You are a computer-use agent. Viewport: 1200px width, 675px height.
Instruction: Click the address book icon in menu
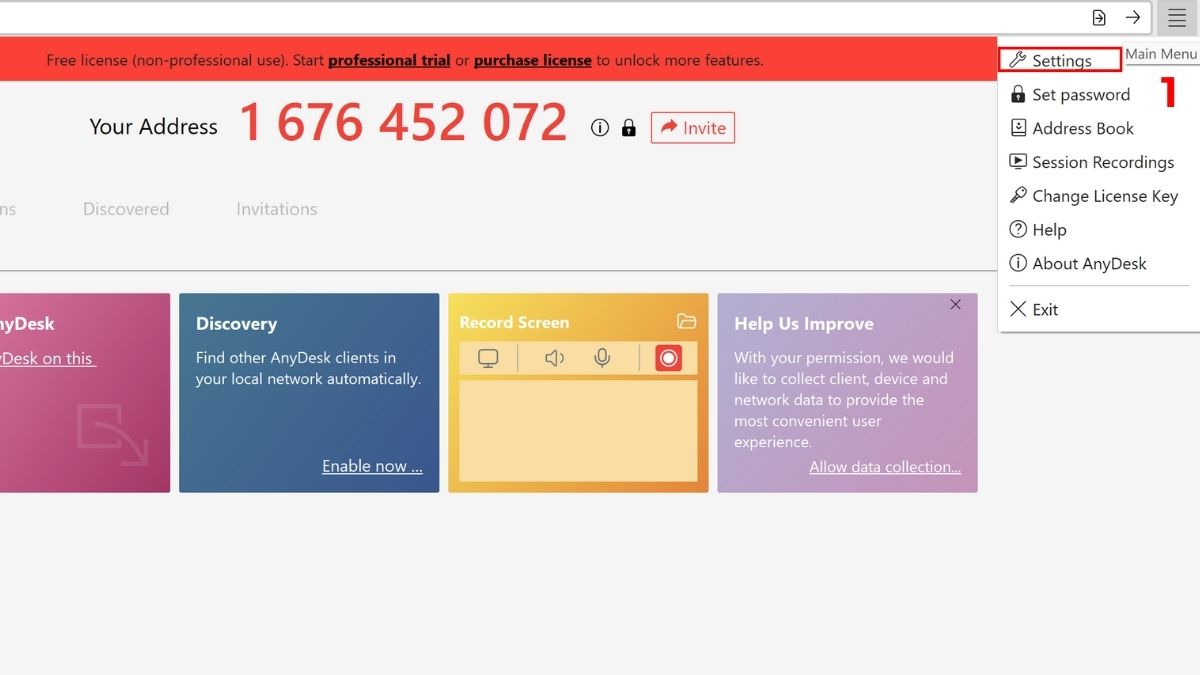click(1018, 128)
